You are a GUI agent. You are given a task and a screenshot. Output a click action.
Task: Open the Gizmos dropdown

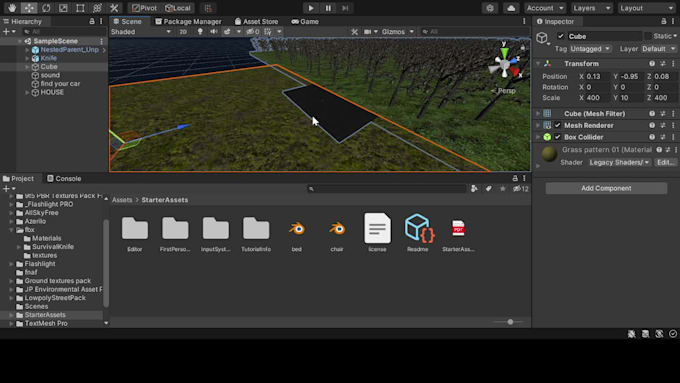[397, 32]
